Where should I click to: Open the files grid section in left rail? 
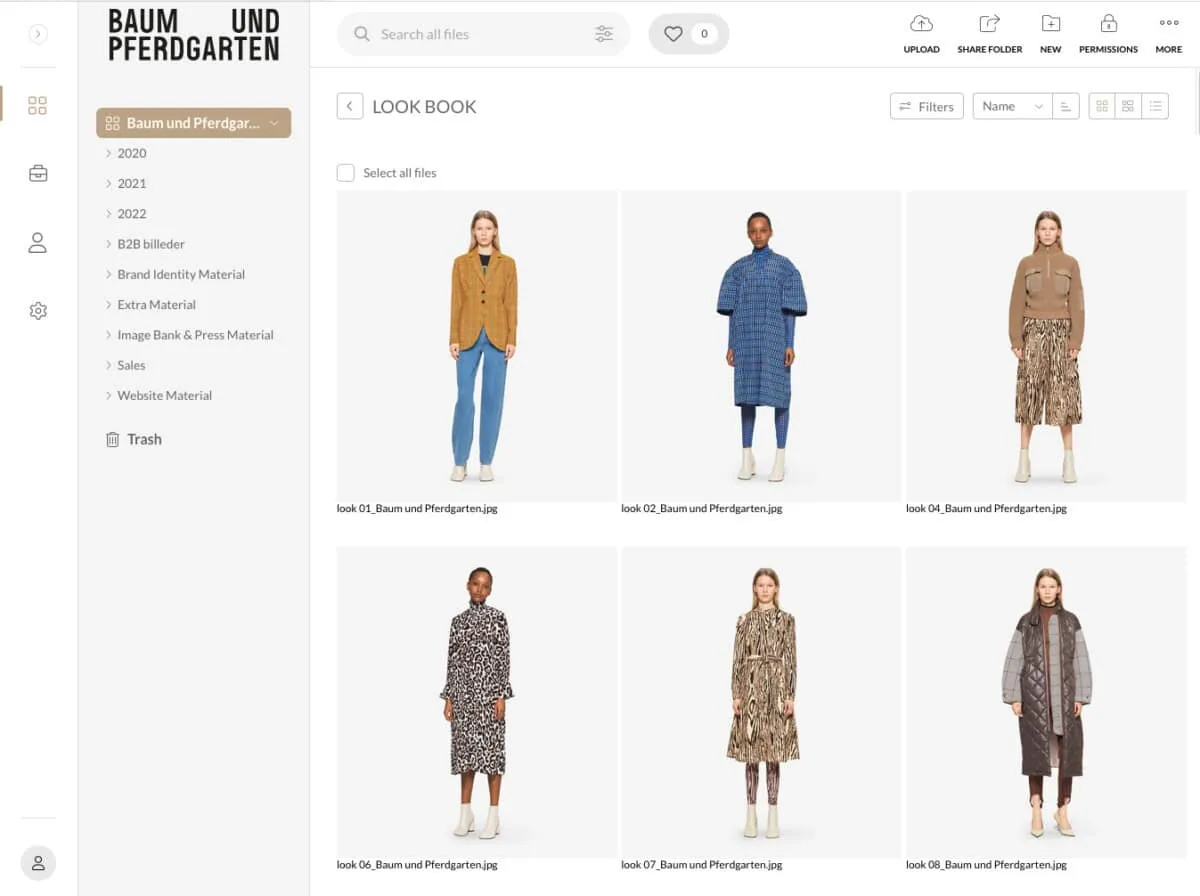(x=37, y=105)
